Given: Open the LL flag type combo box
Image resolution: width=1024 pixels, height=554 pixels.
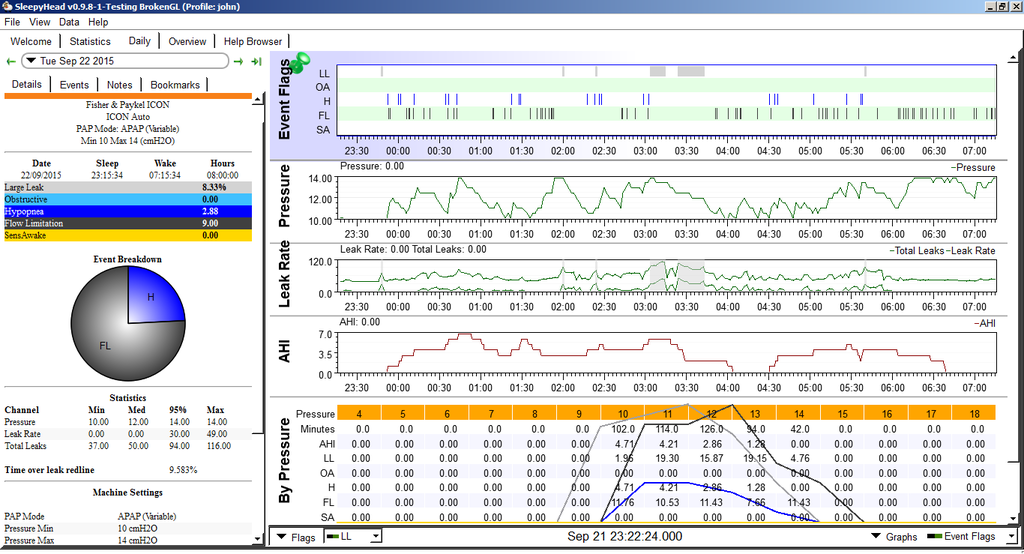Looking at the screenshot, I should [353, 536].
